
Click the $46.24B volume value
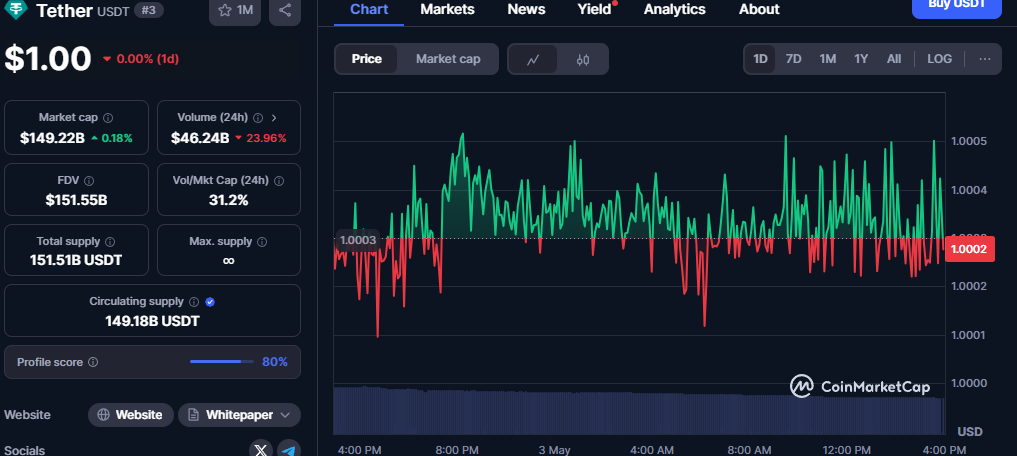[x=200, y=138]
